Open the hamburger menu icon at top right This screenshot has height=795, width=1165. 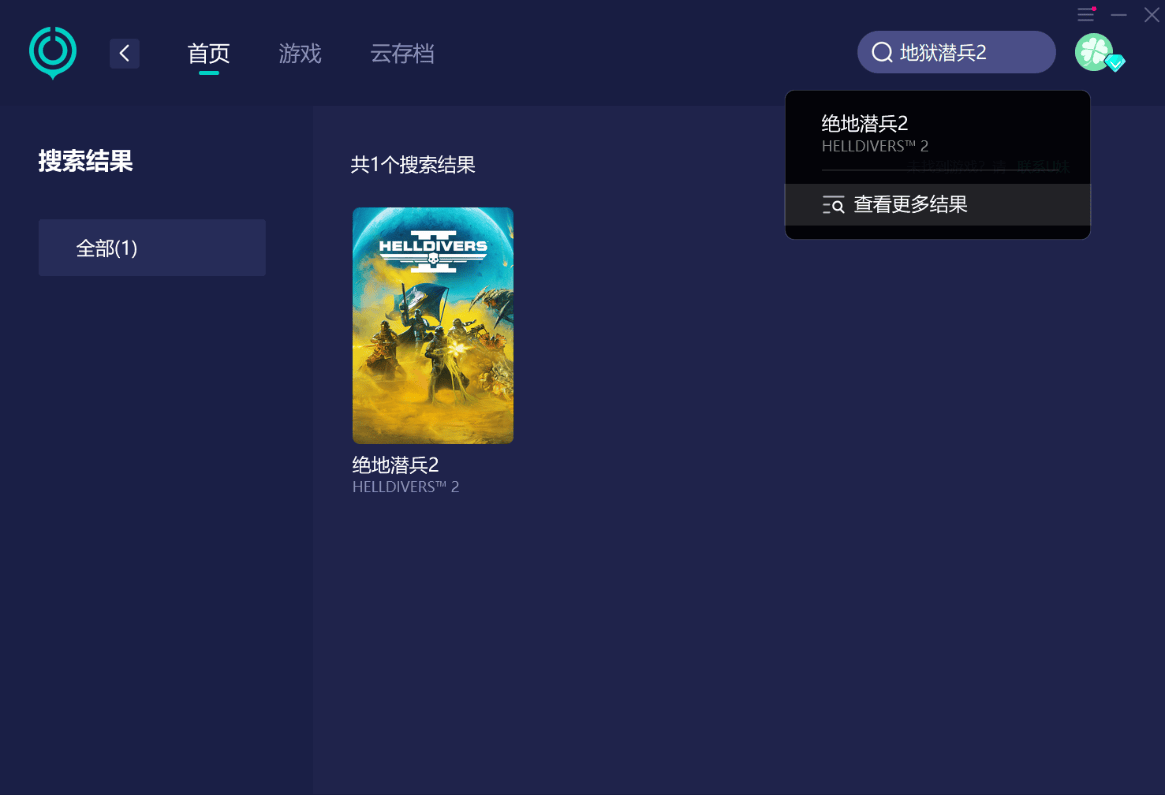click(x=1086, y=14)
